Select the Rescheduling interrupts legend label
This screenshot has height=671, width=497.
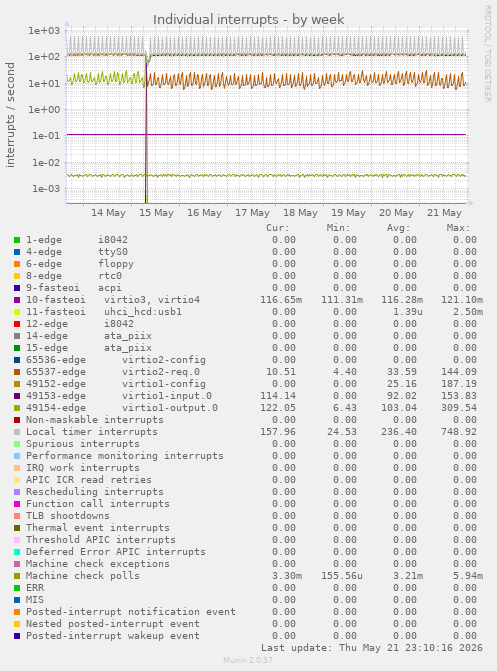(95, 492)
